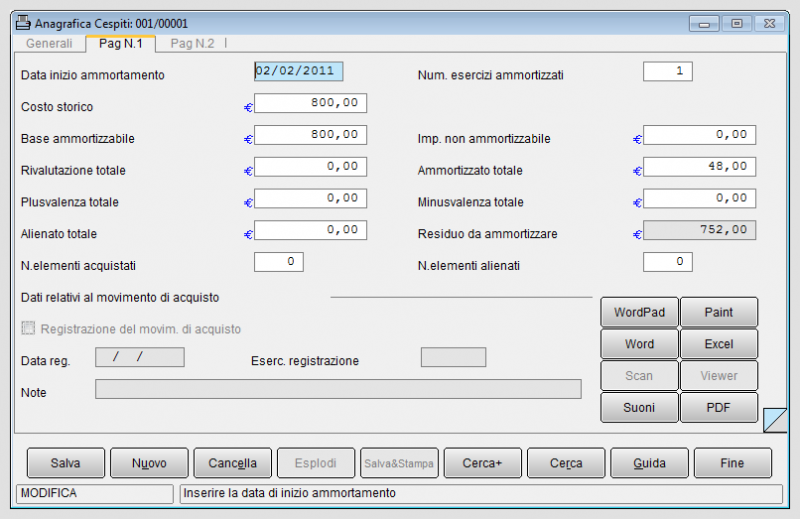
Task: Click the page-corner icon beside PDF button
Action: click(x=775, y=419)
